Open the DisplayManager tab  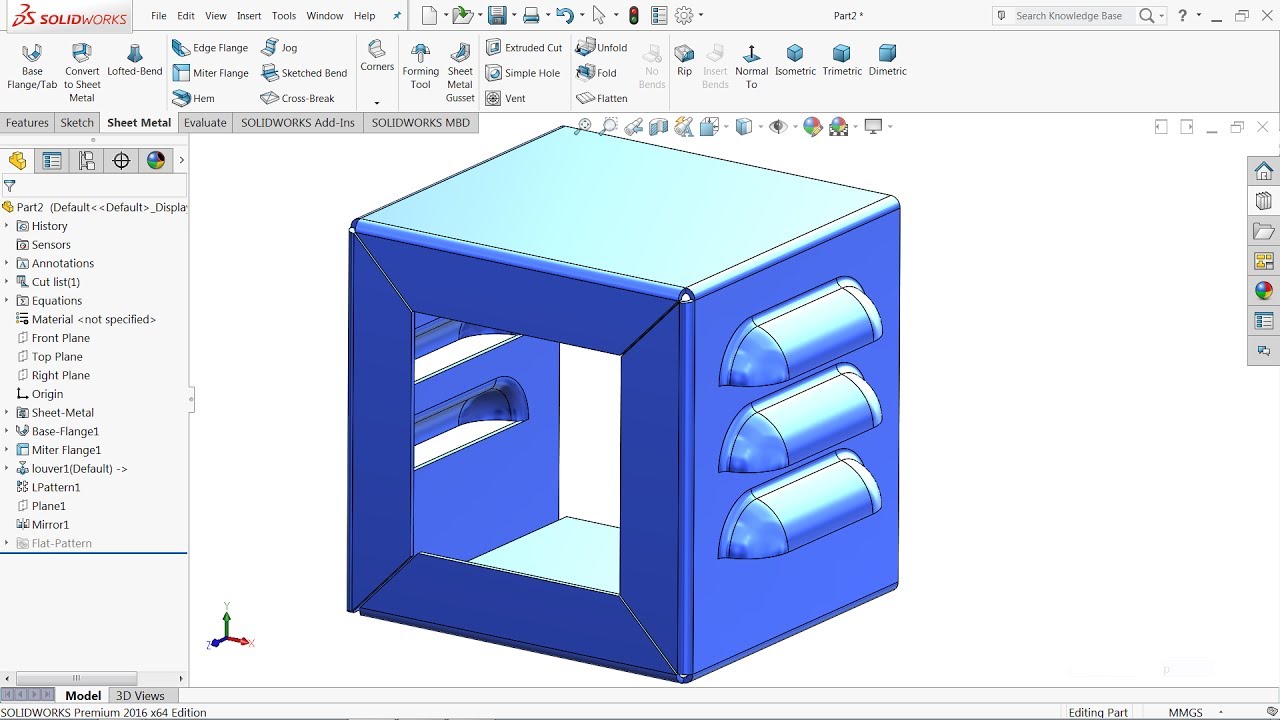click(x=155, y=161)
